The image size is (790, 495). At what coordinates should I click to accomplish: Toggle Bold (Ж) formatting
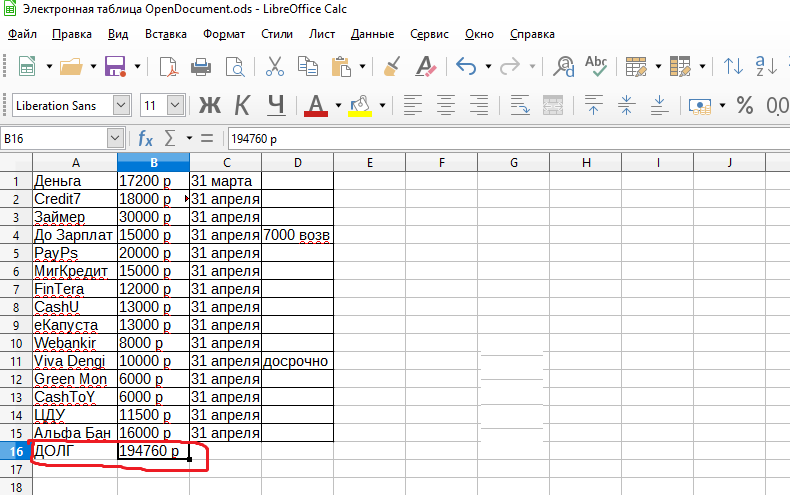click(210, 106)
